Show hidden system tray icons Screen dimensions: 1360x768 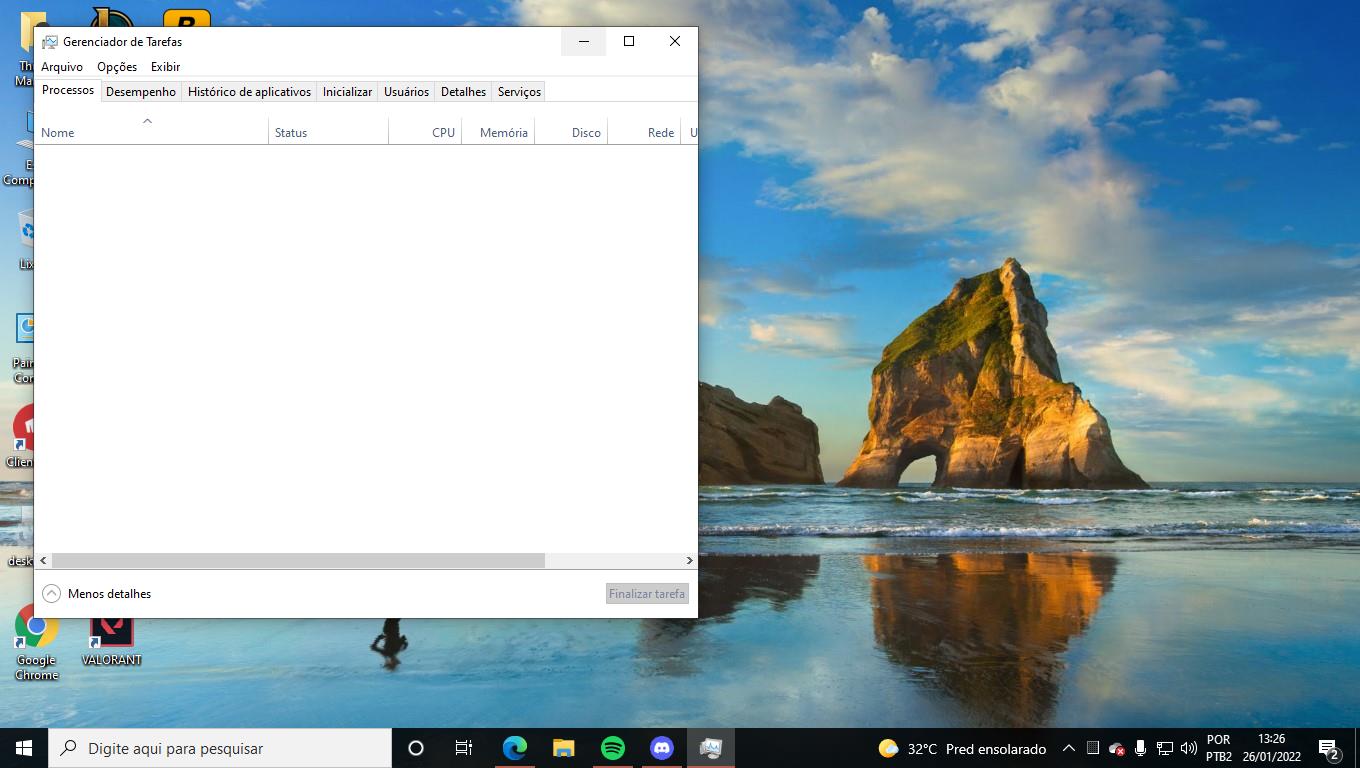click(1068, 748)
